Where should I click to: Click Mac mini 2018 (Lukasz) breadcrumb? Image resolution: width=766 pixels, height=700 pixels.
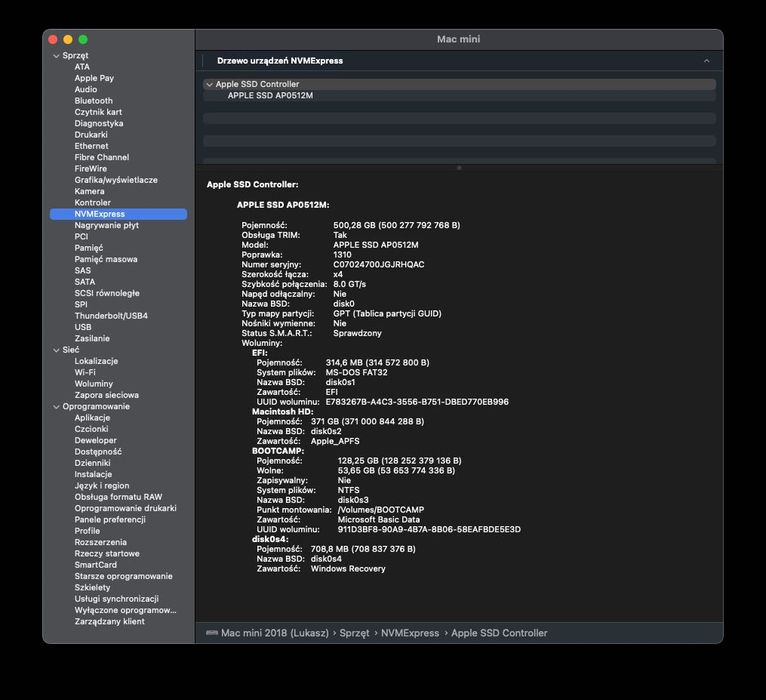click(x=275, y=633)
